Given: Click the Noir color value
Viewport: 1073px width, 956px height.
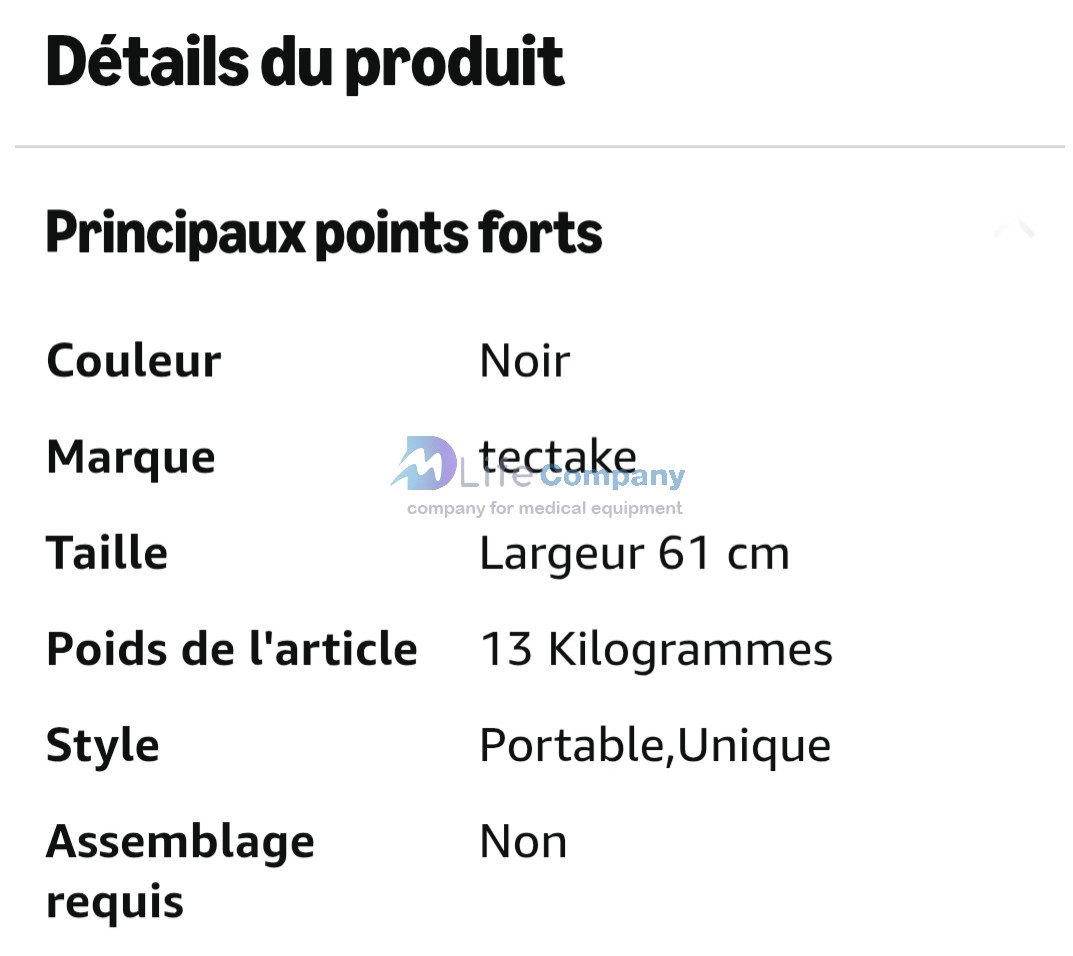Looking at the screenshot, I should pos(524,361).
